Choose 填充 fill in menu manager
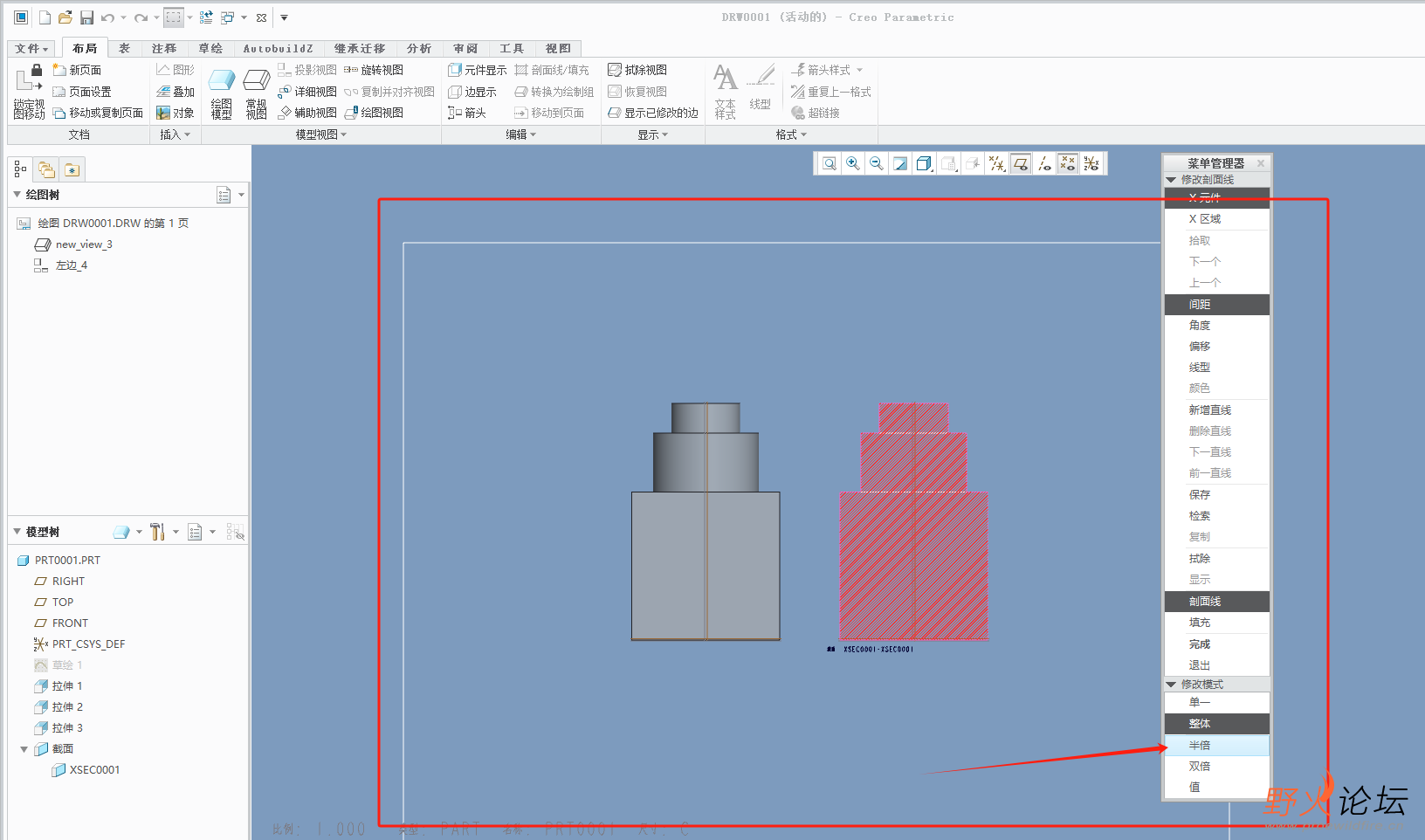This screenshot has height=840, width=1425. point(1216,623)
